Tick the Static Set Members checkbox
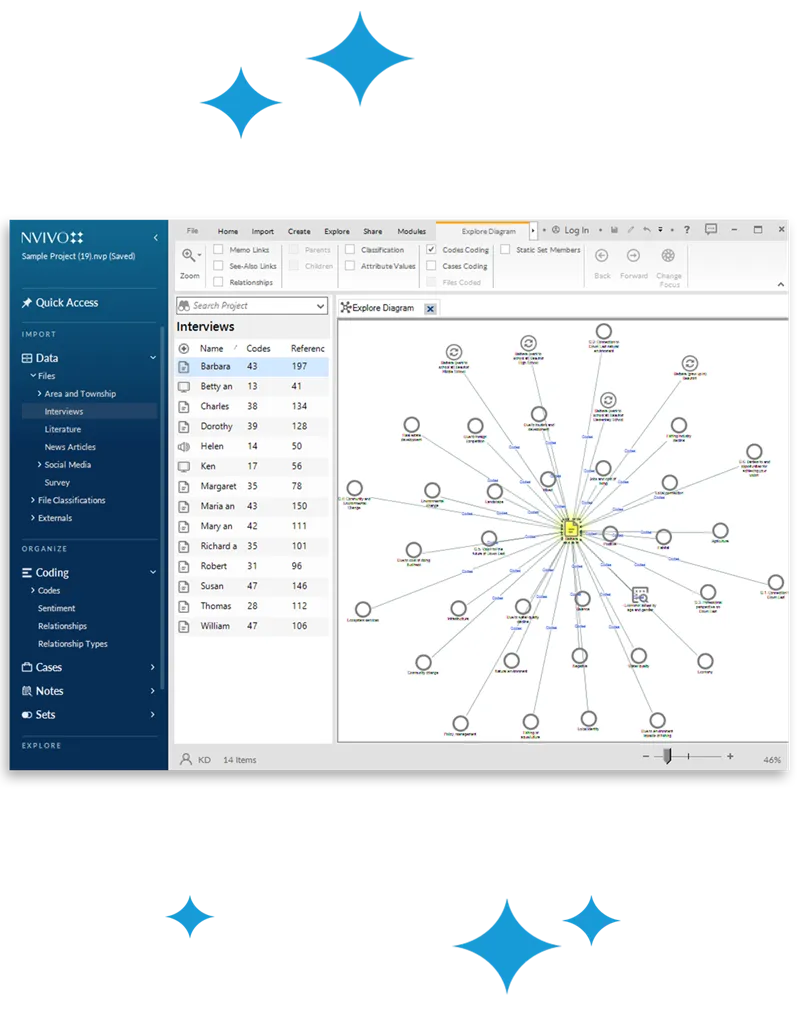The width and height of the screenshot is (798, 1023). (x=505, y=250)
